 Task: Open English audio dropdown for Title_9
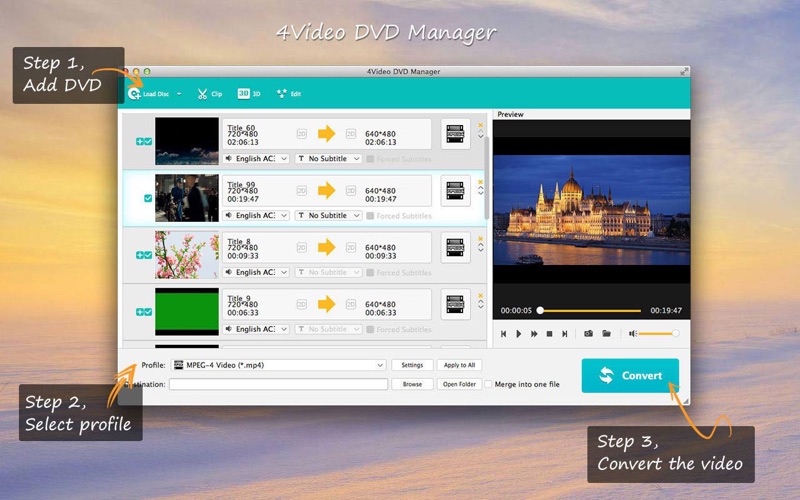pyautogui.click(x=257, y=329)
